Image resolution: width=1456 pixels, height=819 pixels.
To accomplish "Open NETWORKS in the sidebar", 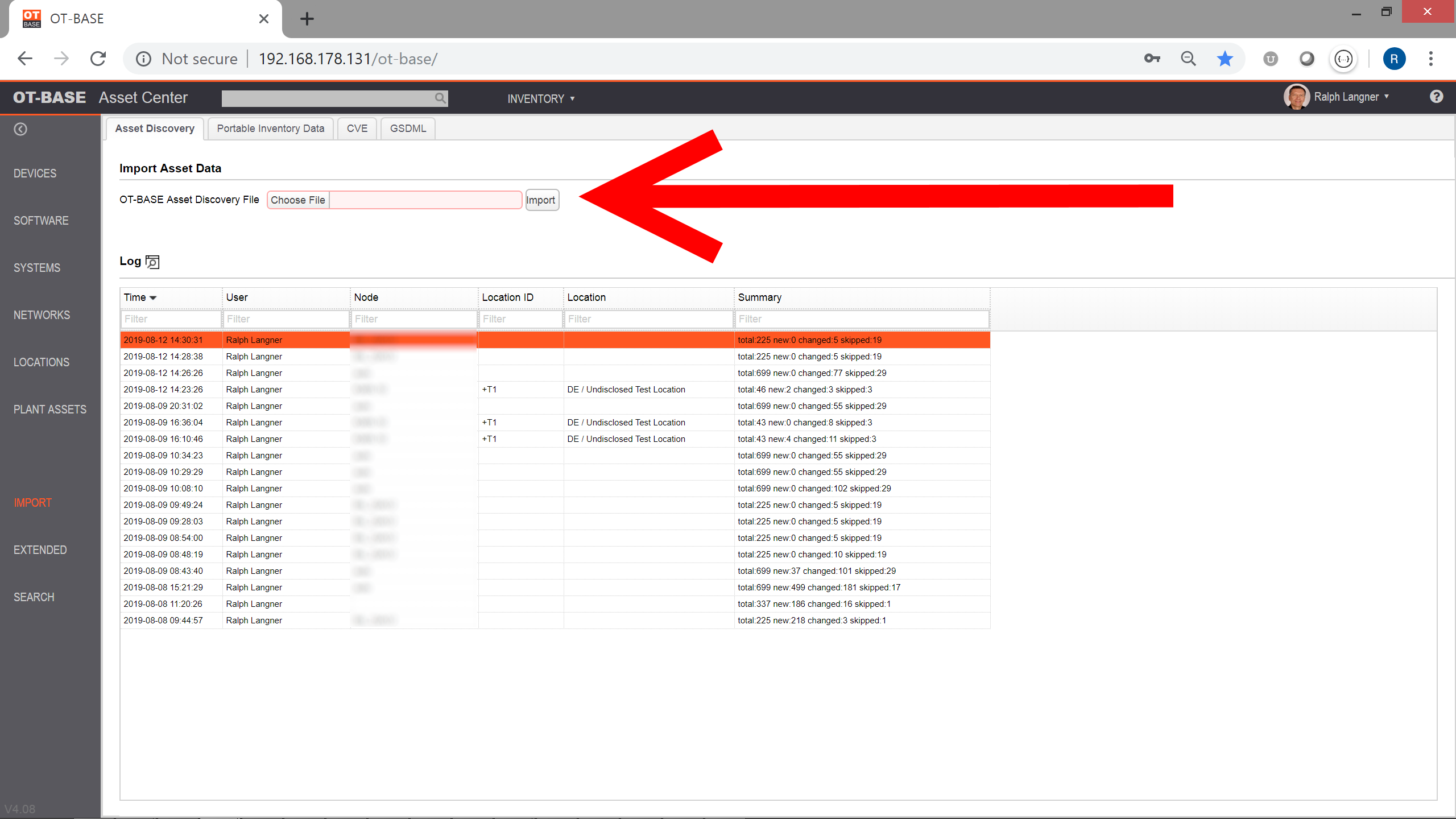I will [42, 315].
